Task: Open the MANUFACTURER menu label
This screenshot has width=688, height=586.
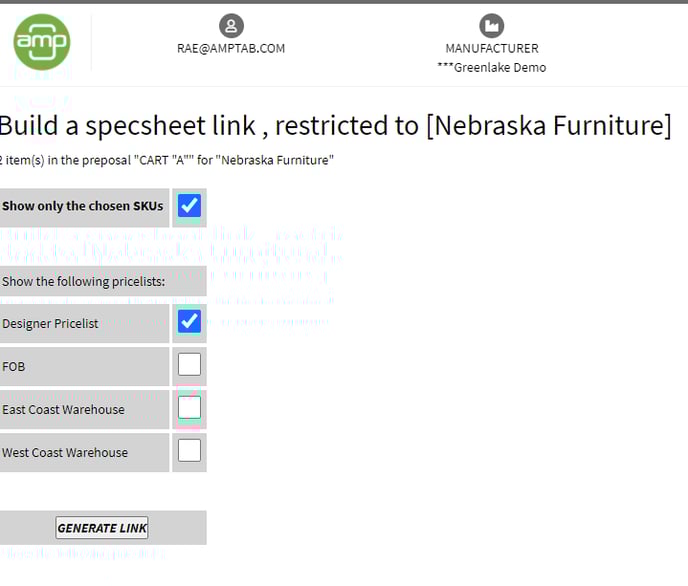Action: (492, 48)
